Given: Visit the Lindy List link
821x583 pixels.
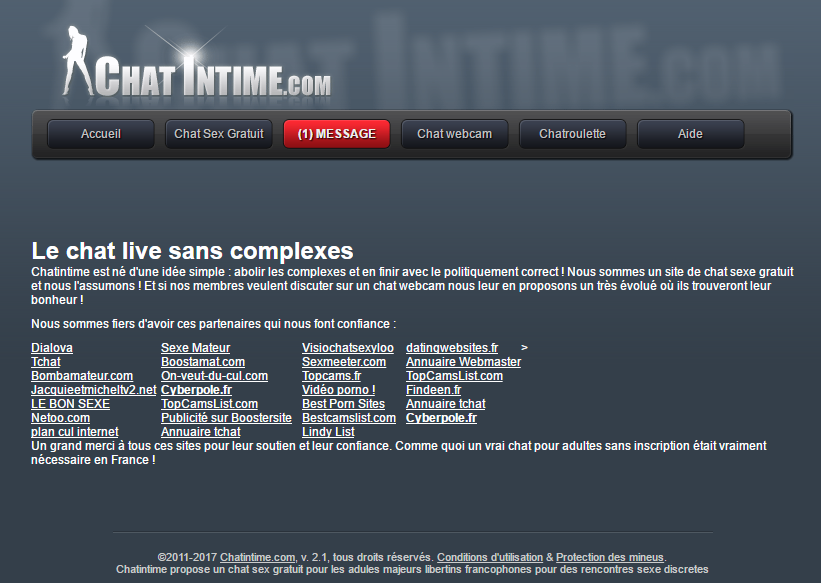Looking at the screenshot, I should (328, 432).
